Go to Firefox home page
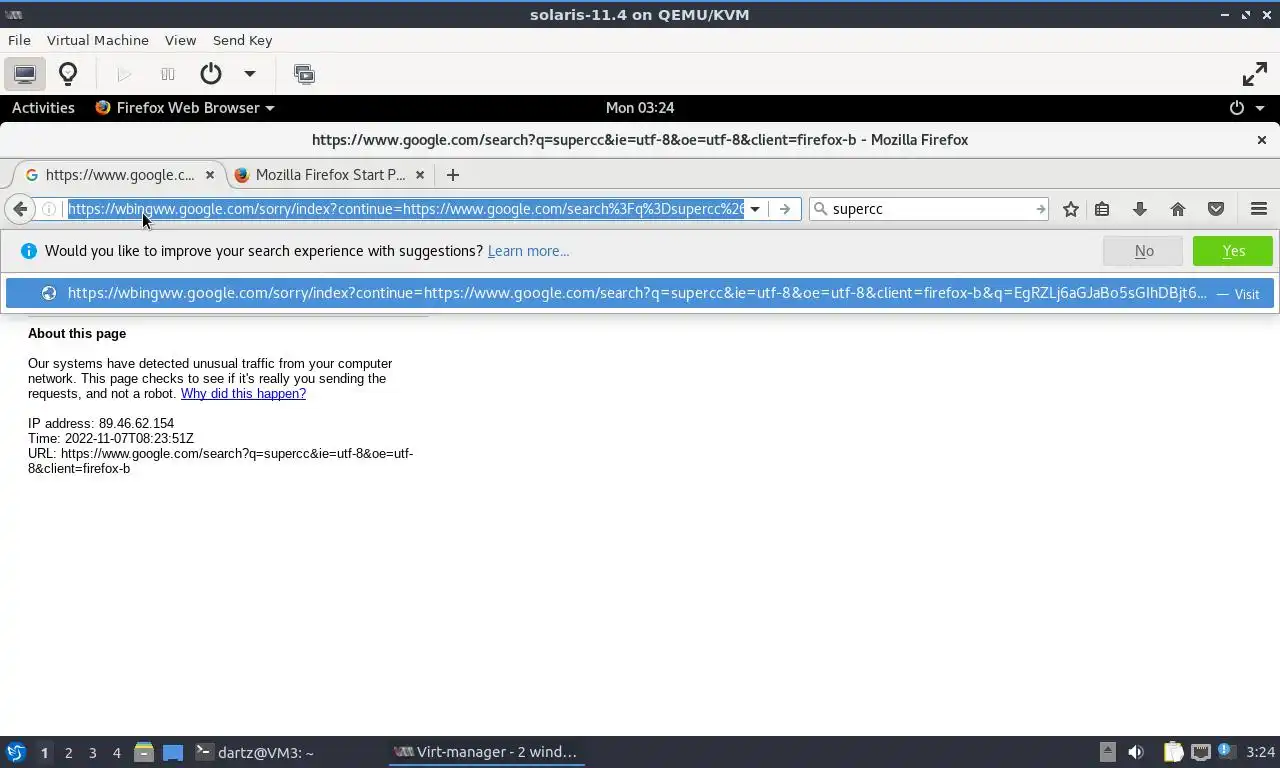 (1177, 209)
